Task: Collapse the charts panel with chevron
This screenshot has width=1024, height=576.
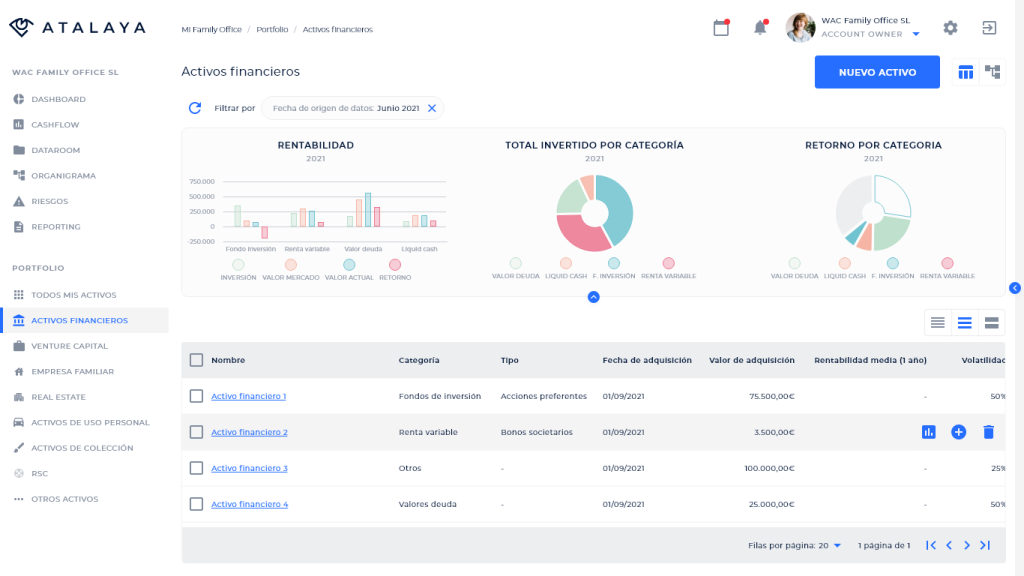Action: click(593, 297)
